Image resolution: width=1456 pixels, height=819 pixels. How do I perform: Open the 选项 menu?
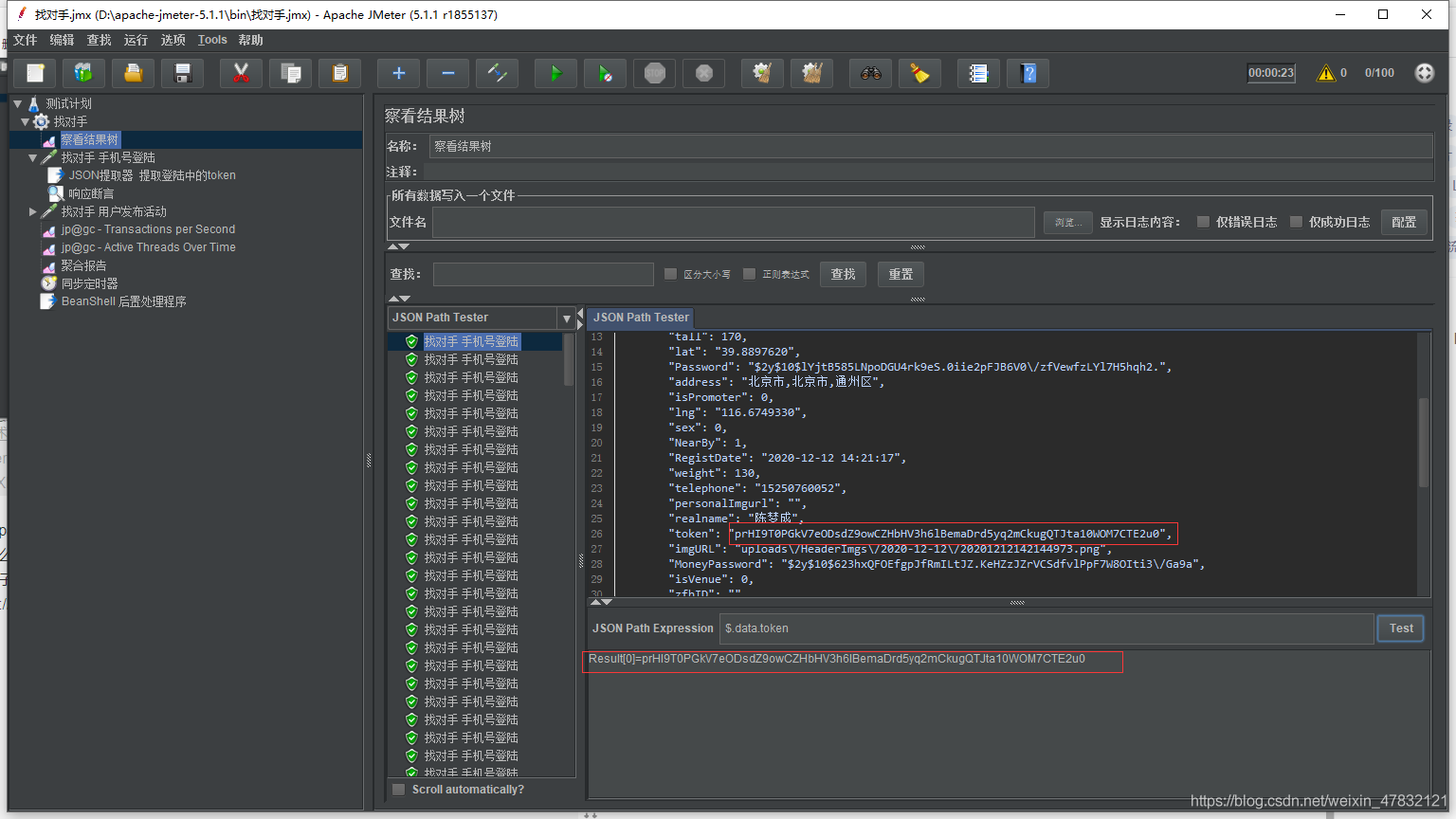(x=173, y=40)
